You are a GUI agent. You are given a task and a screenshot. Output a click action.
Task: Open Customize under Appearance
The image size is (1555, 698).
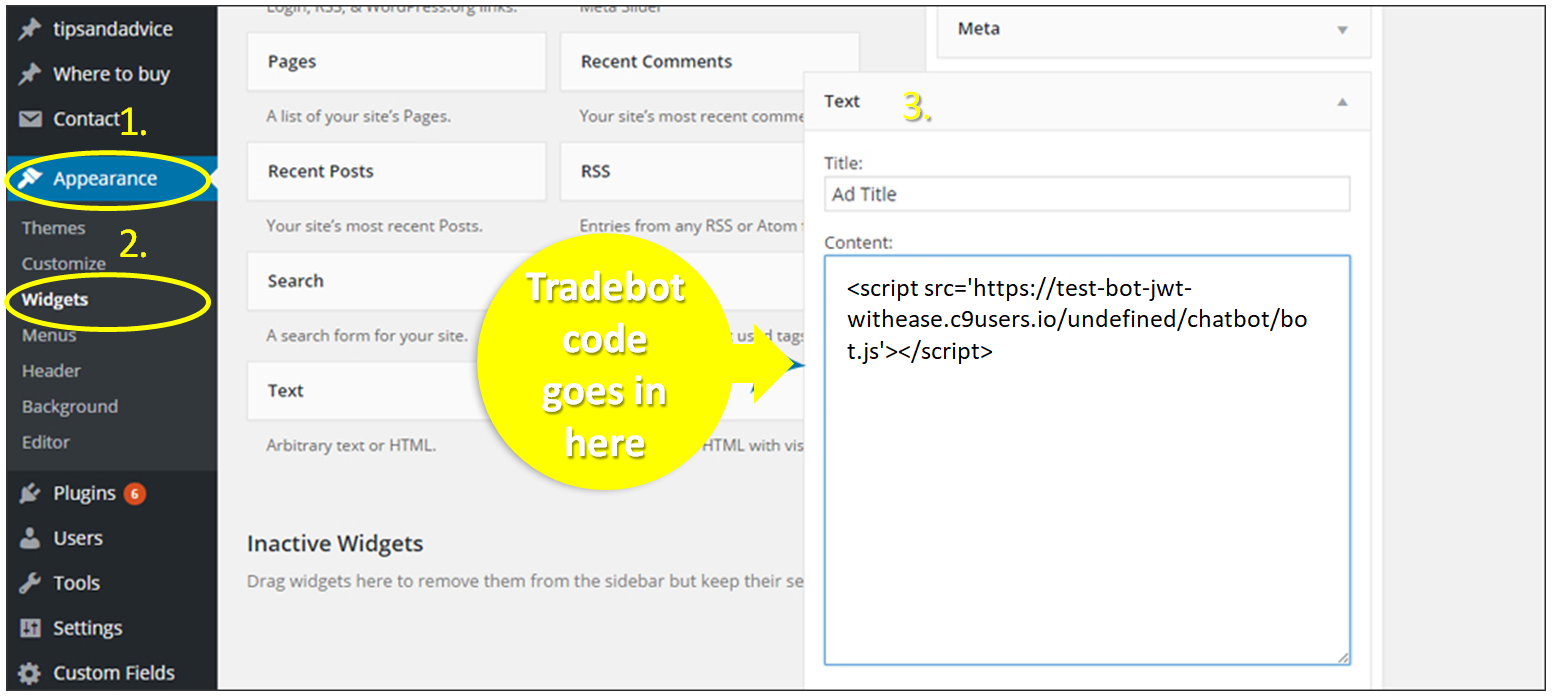[63, 264]
